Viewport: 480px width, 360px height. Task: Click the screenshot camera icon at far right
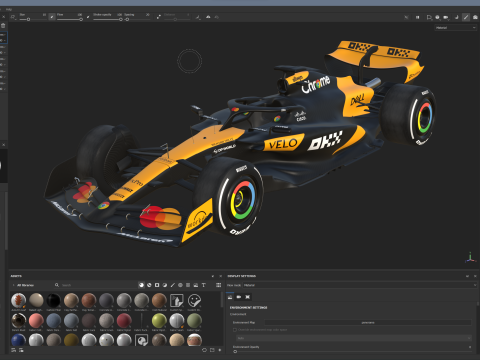pyautogui.click(x=475, y=17)
